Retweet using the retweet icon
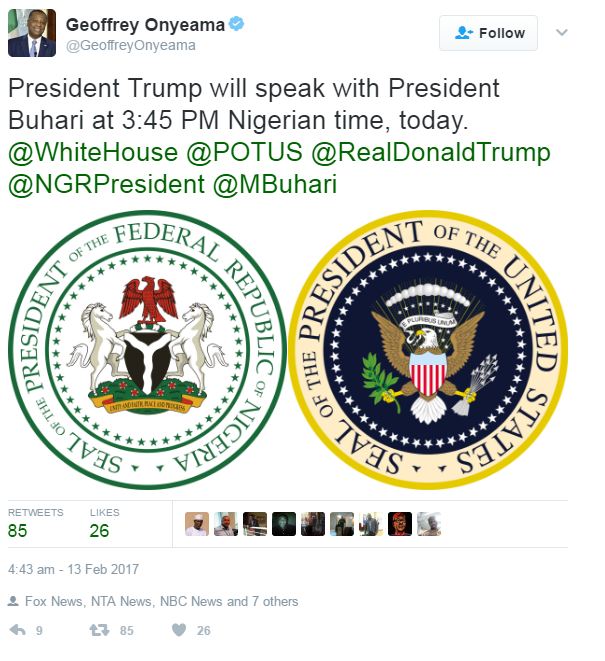 coord(99,630)
